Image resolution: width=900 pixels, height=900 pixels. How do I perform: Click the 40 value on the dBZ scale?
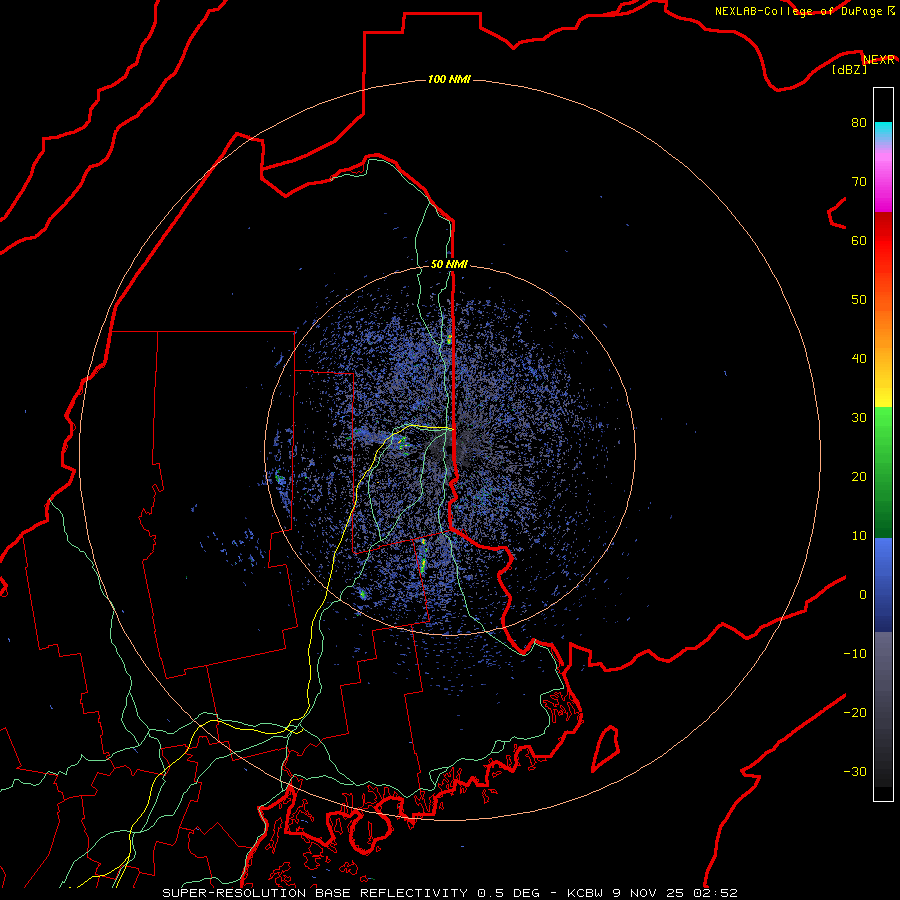859,359
